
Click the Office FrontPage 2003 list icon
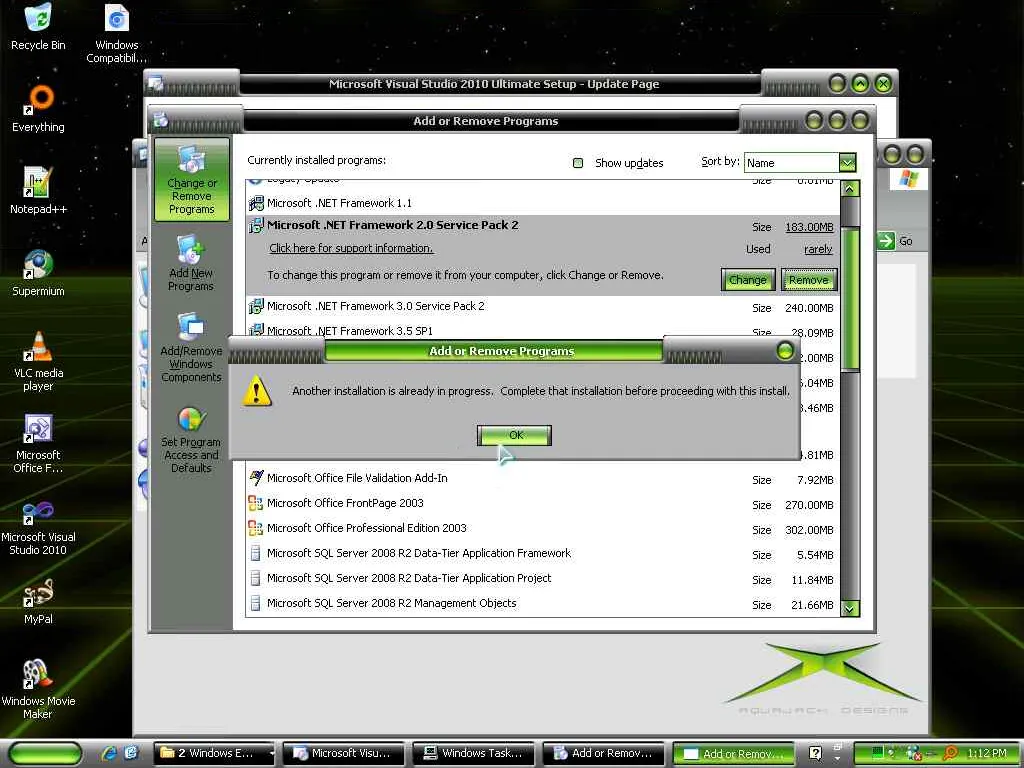pos(255,503)
